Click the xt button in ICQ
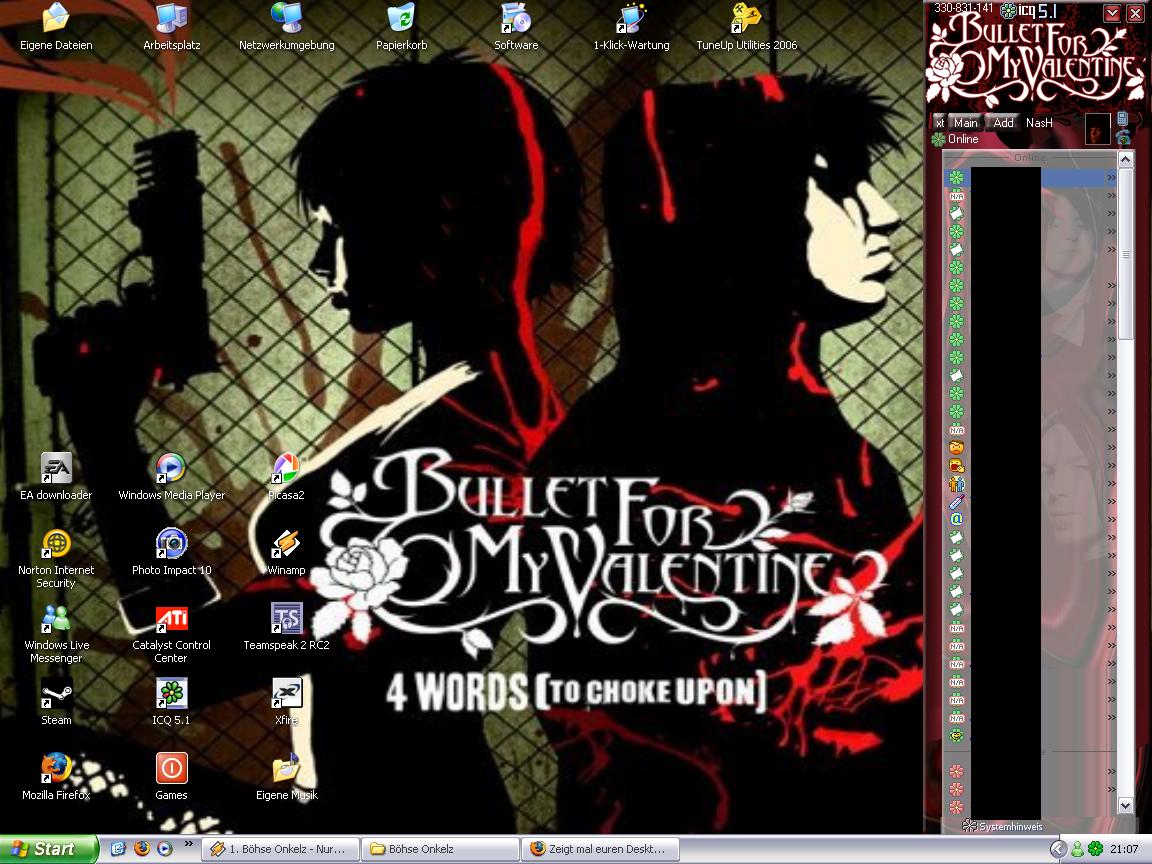The height and width of the screenshot is (864, 1152). [940, 123]
